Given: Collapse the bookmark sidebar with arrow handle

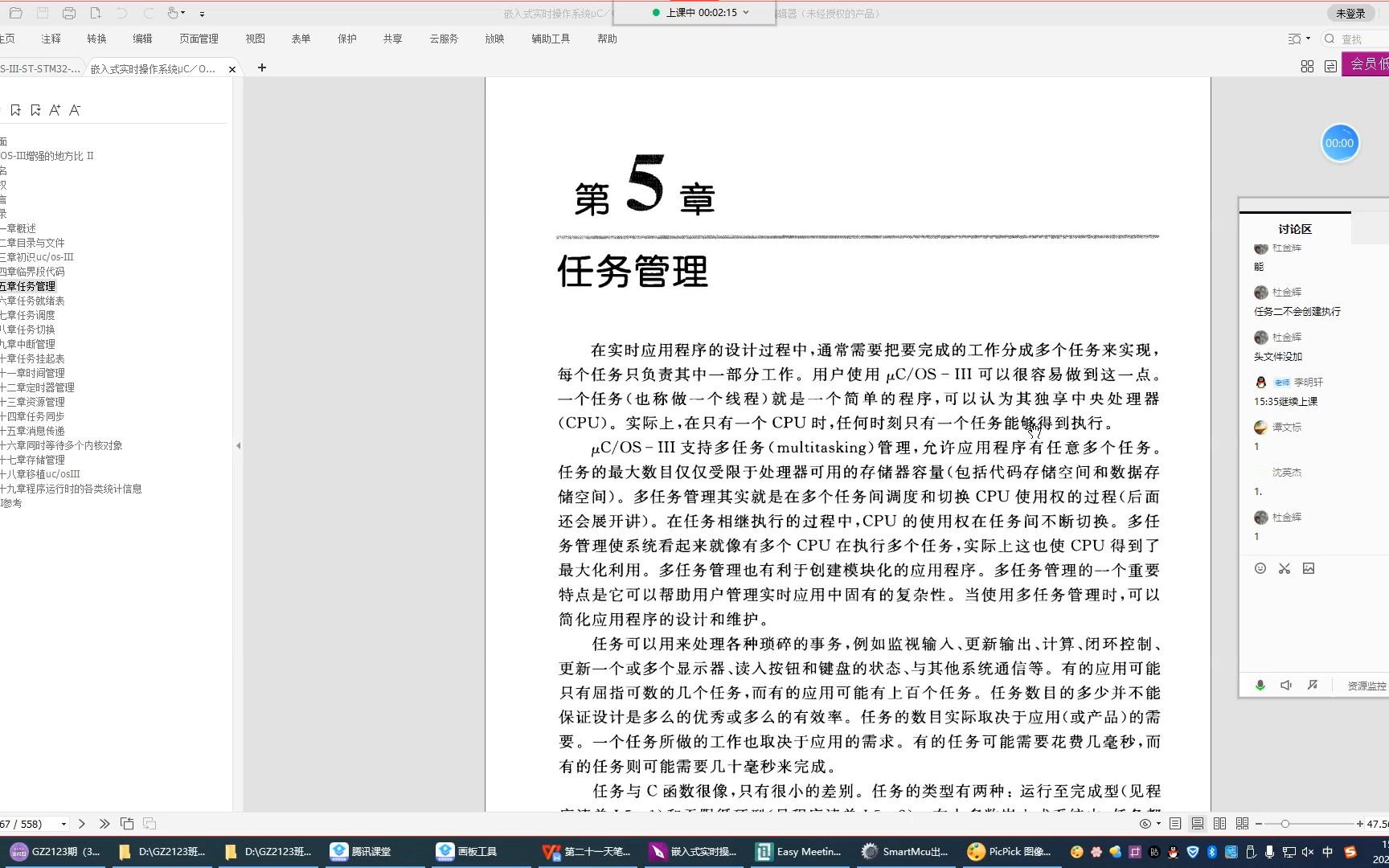Looking at the screenshot, I should tap(238, 445).
